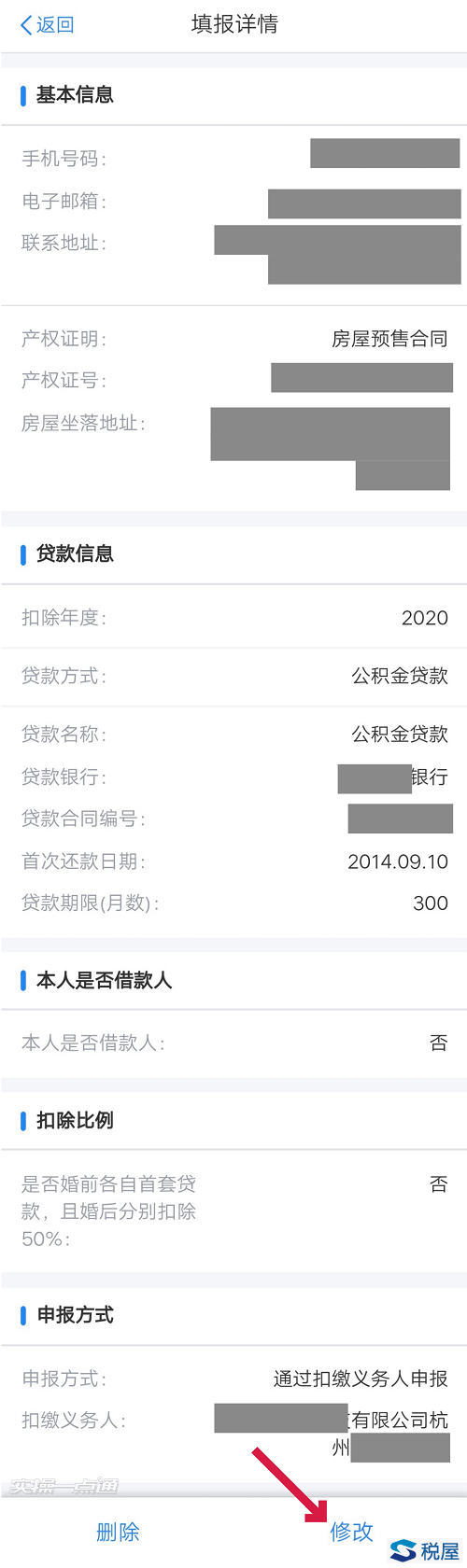Tap the 首次还款日期 2014.09.10 value
This screenshot has width=467, height=1568.
pyautogui.click(x=398, y=861)
